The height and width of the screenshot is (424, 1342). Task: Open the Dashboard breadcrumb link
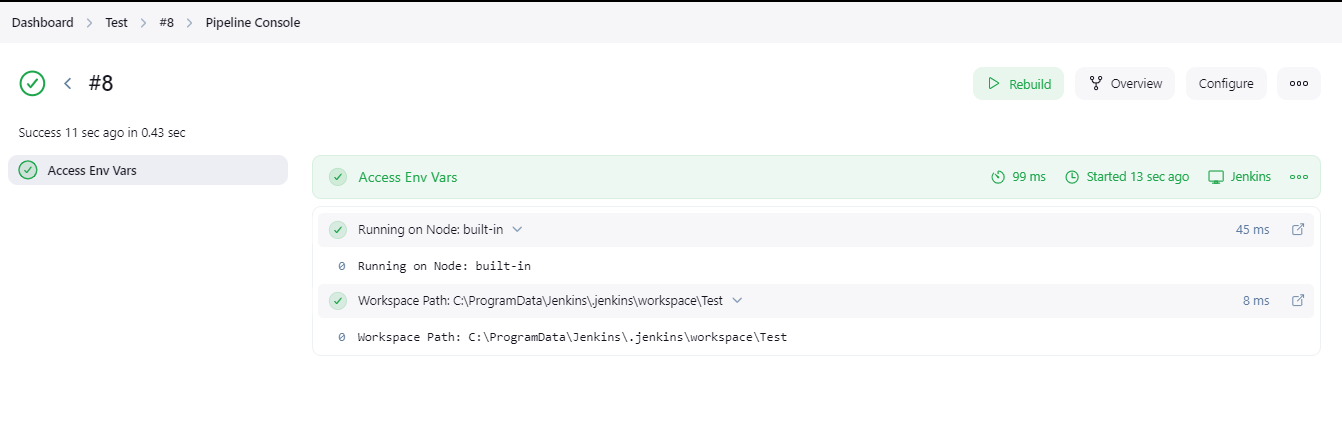[x=42, y=22]
